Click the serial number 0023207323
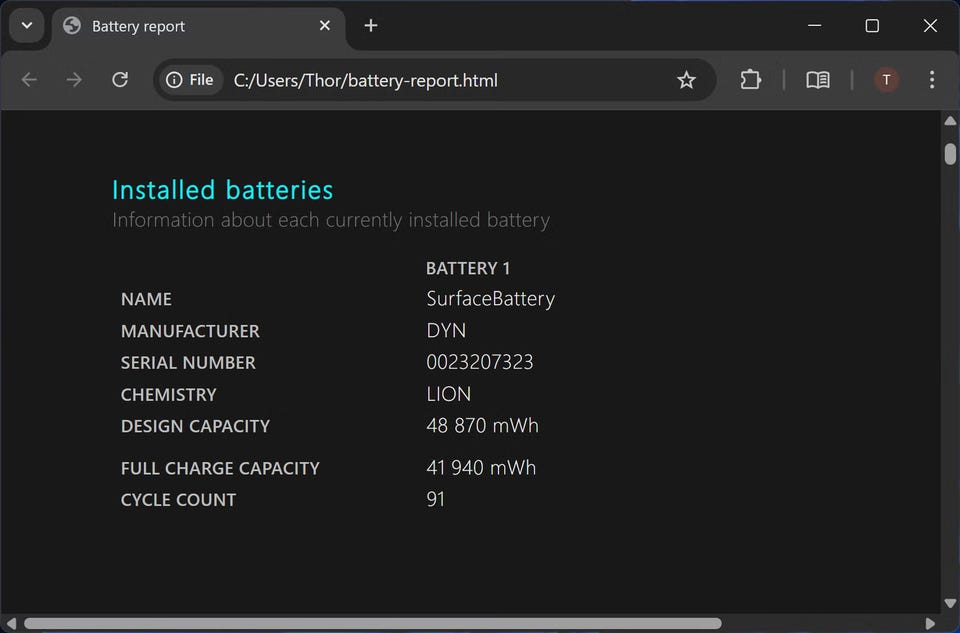The image size is (960, 633). [480, 362]
